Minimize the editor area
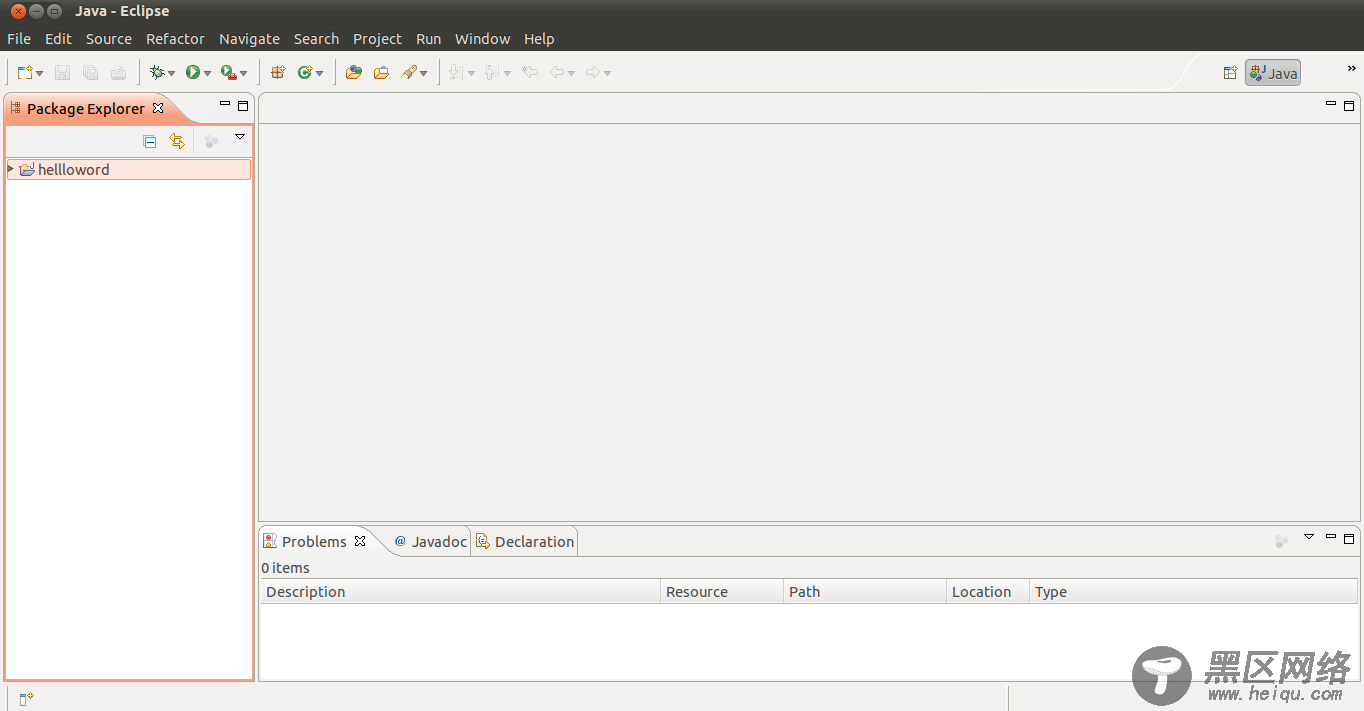This screenshot has height=711, width=1364. pyautogui.click(x=1331, y=104)
